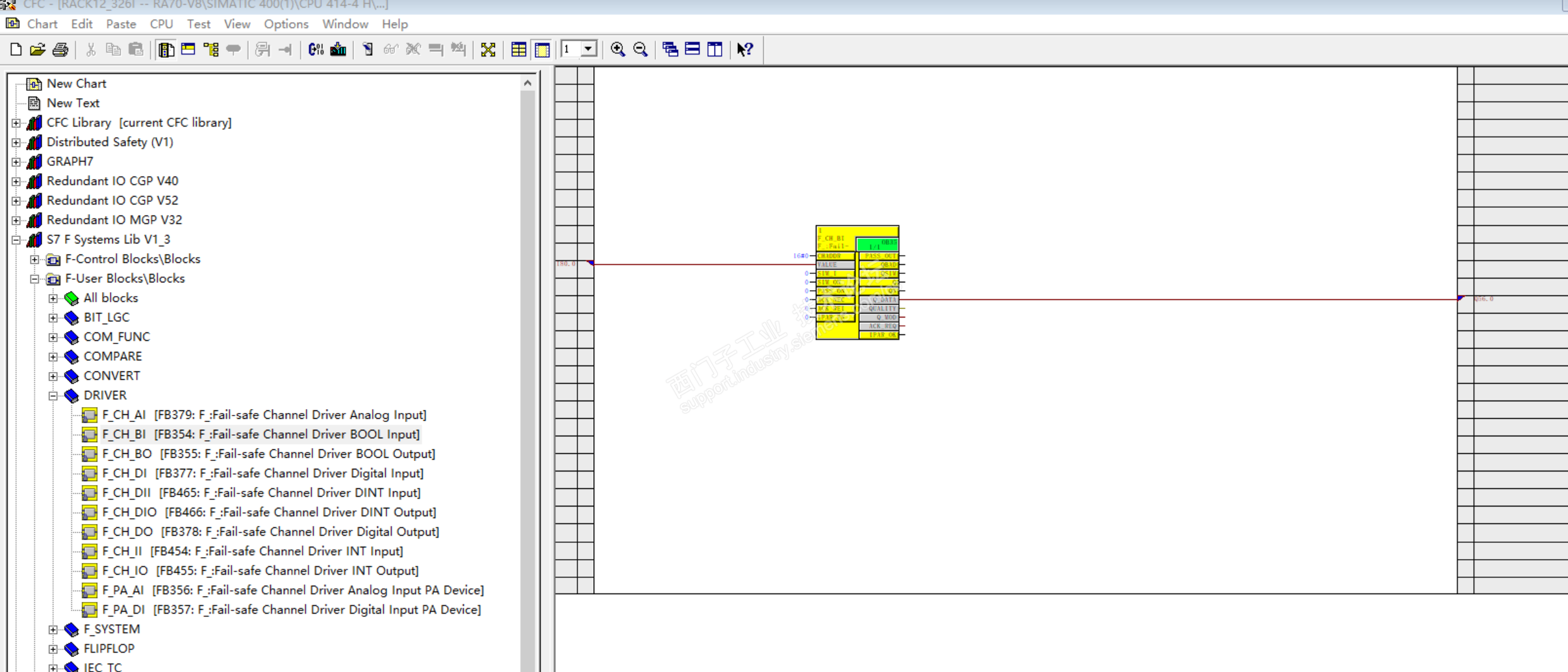Click the All blocks tree entry
The width and height of the screenshot is (1568, 672).
click(110, 298)
